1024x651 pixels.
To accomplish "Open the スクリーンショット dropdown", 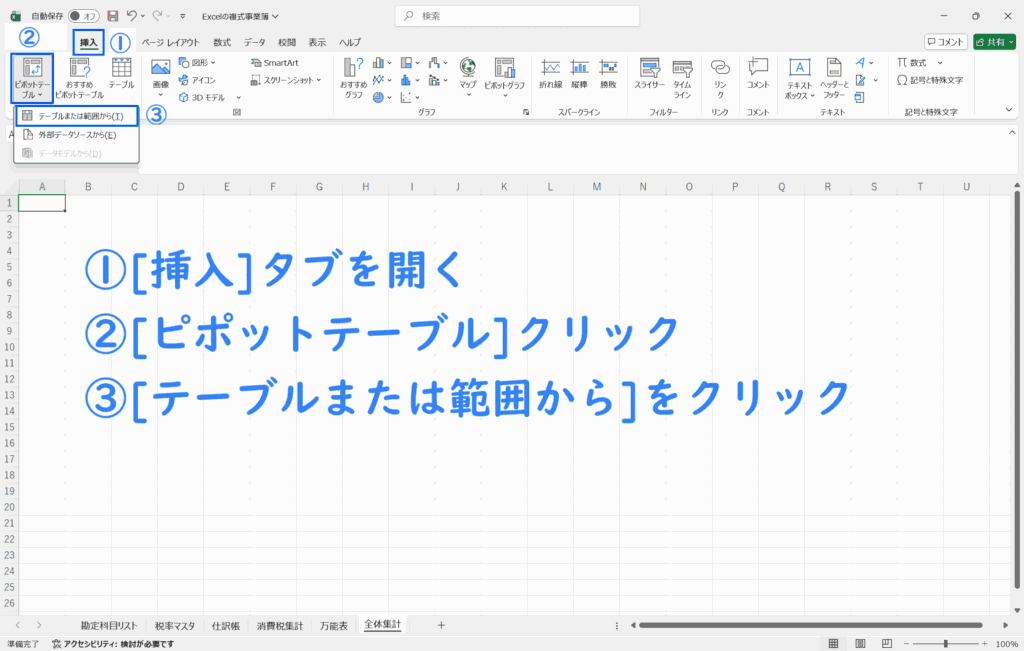I will (x=288, y=80).
